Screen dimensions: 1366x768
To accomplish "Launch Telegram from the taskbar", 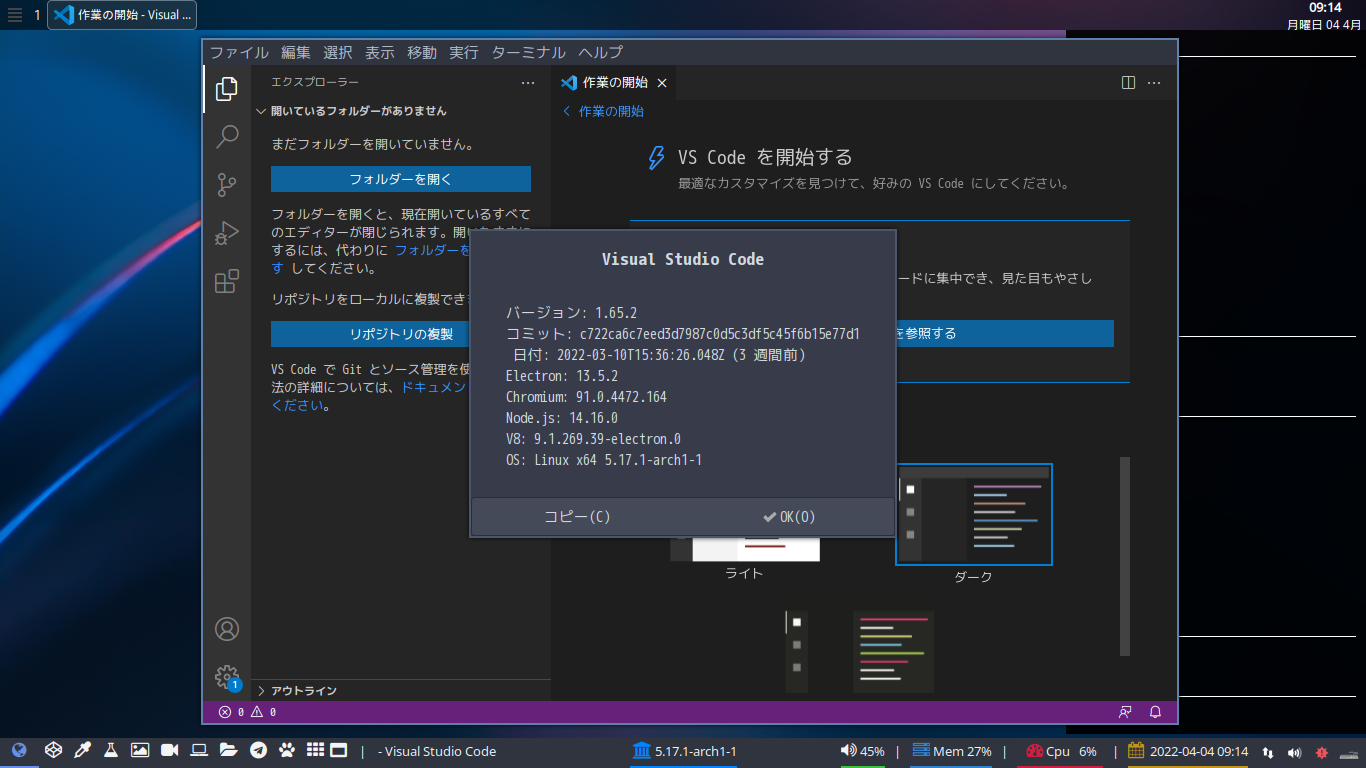I will tap(258, 750).
